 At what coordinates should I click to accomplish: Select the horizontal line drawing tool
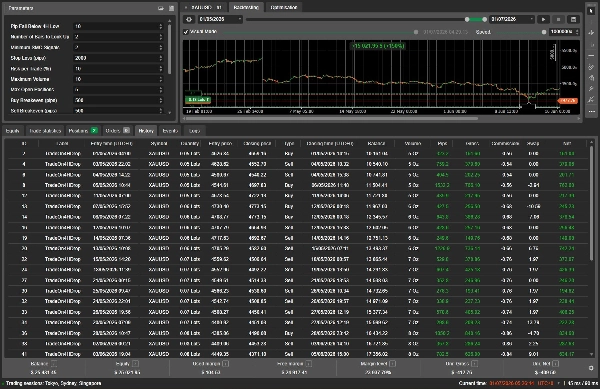click(x=591, y=56)
